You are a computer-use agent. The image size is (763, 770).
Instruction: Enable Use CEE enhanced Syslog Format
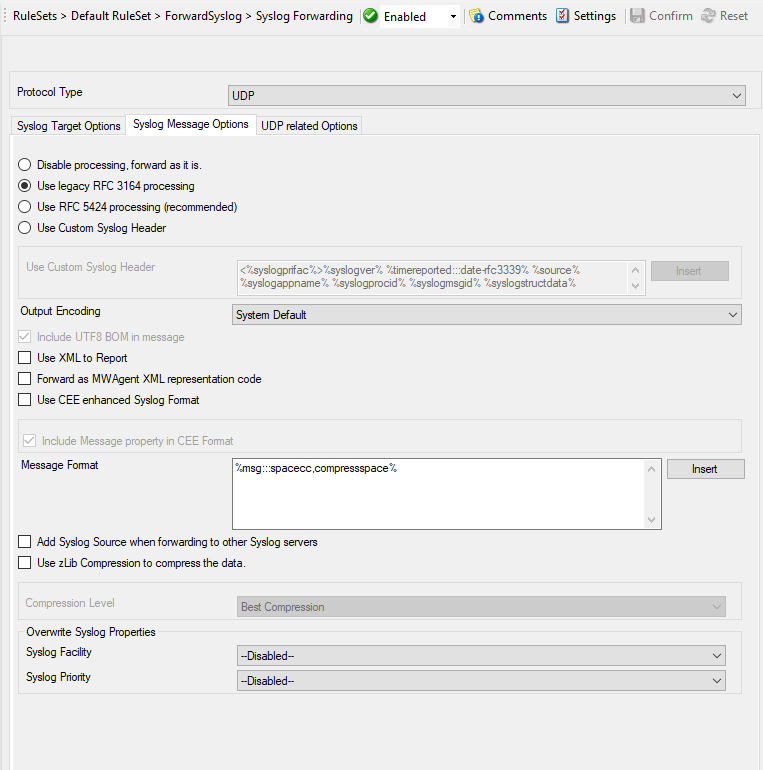[25, 400]
